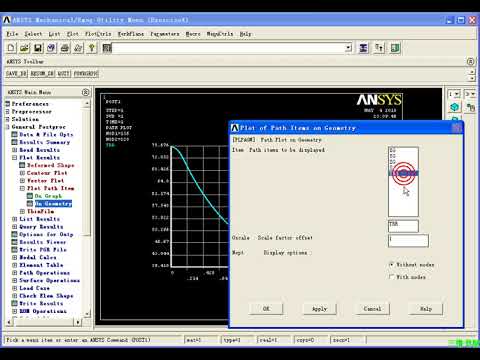Viewport: 480px width, 360px height.
Task: Click the Raise Hidden icon right of the command box
Action: pos(363,48)
